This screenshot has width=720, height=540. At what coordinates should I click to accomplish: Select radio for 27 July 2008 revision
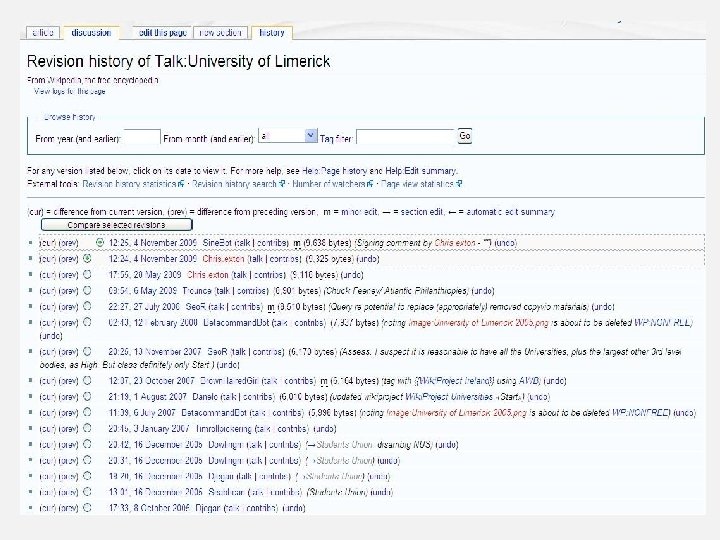point(87,306)
